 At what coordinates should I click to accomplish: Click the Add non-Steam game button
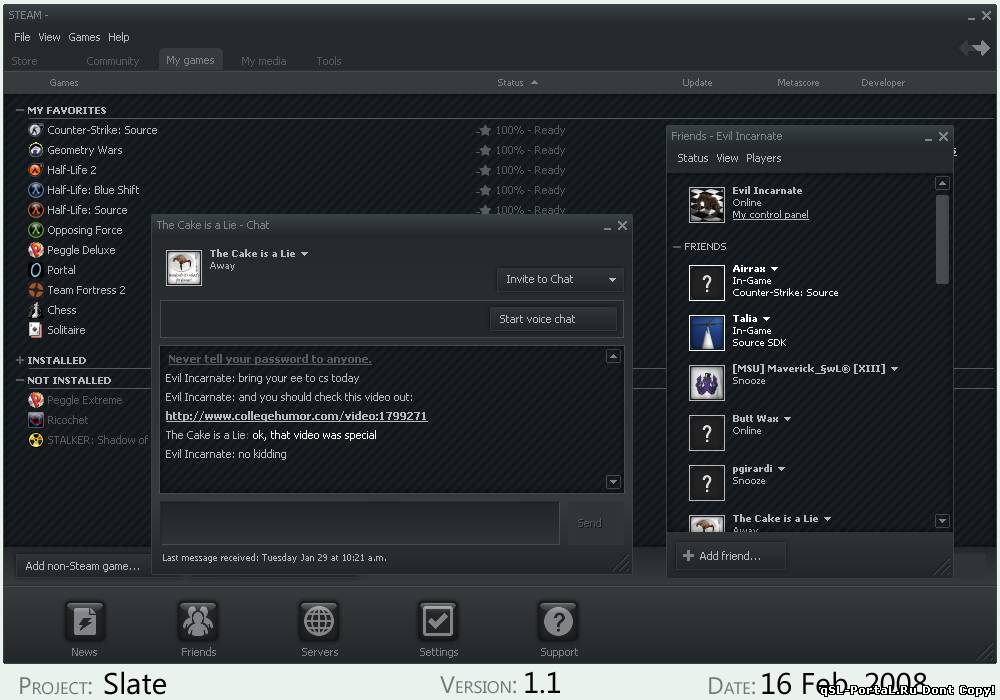click(82, 566)
